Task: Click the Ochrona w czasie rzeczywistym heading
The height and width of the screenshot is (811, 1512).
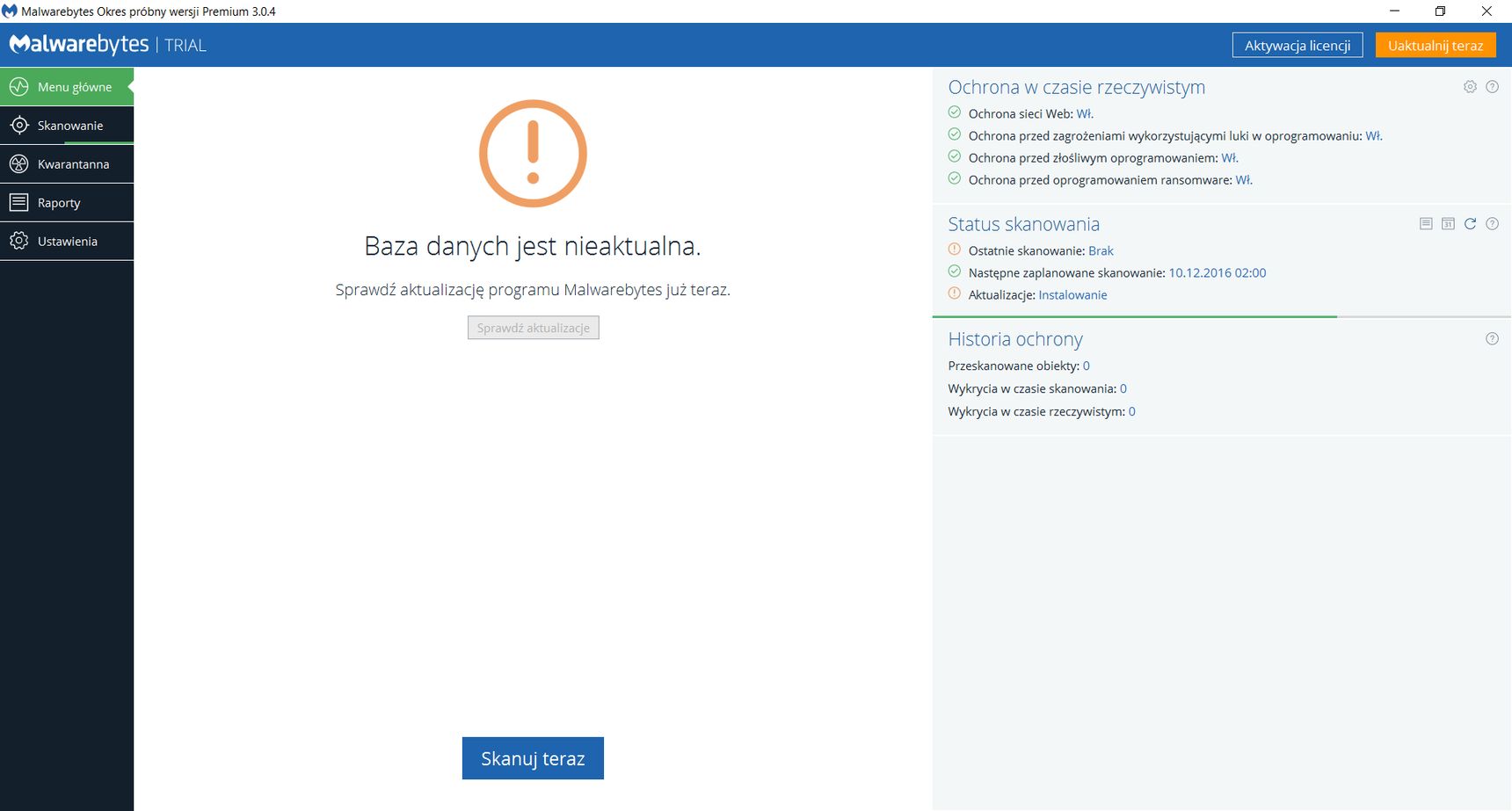Action: pos(1077,88)
